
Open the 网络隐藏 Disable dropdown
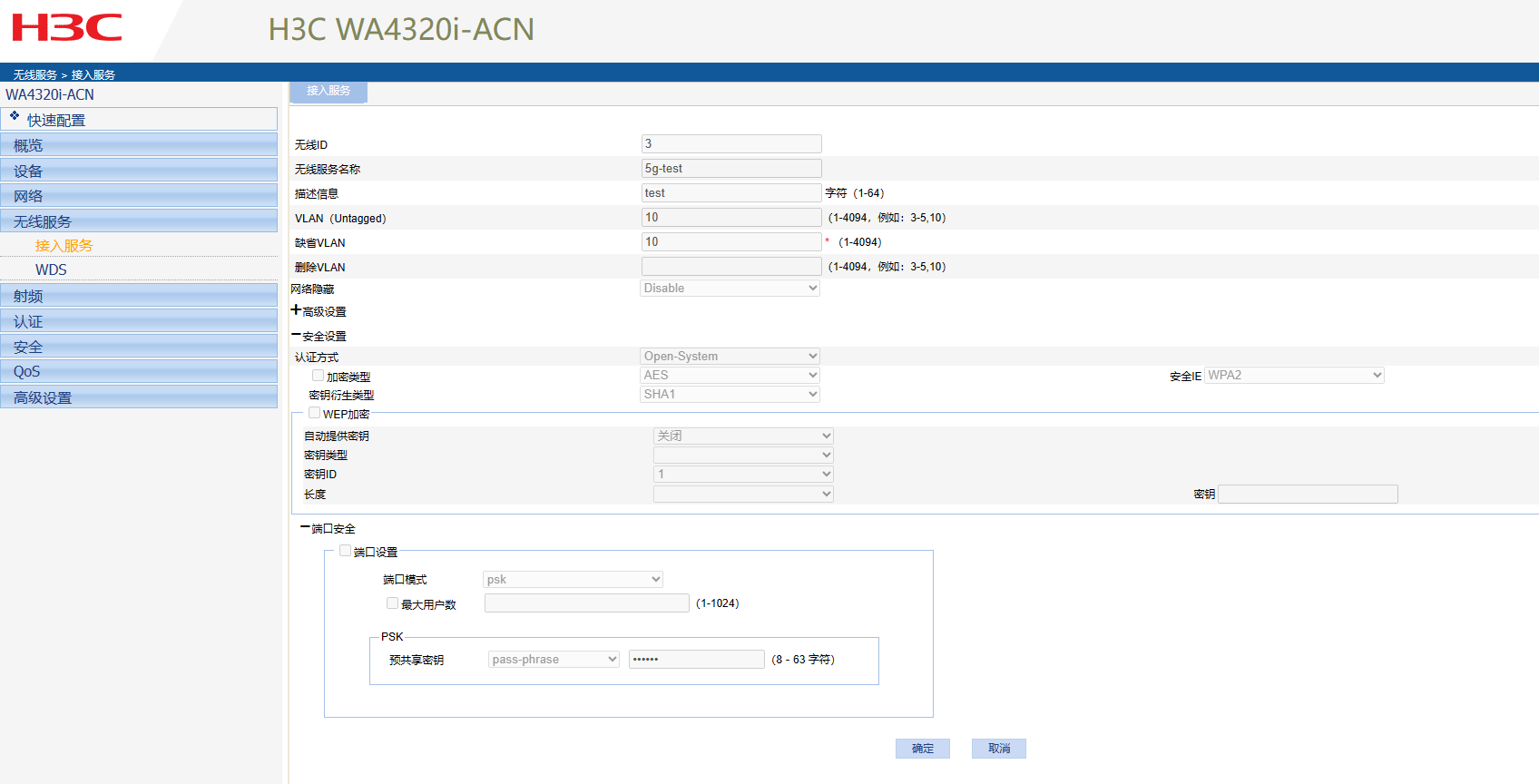(730, 289)
